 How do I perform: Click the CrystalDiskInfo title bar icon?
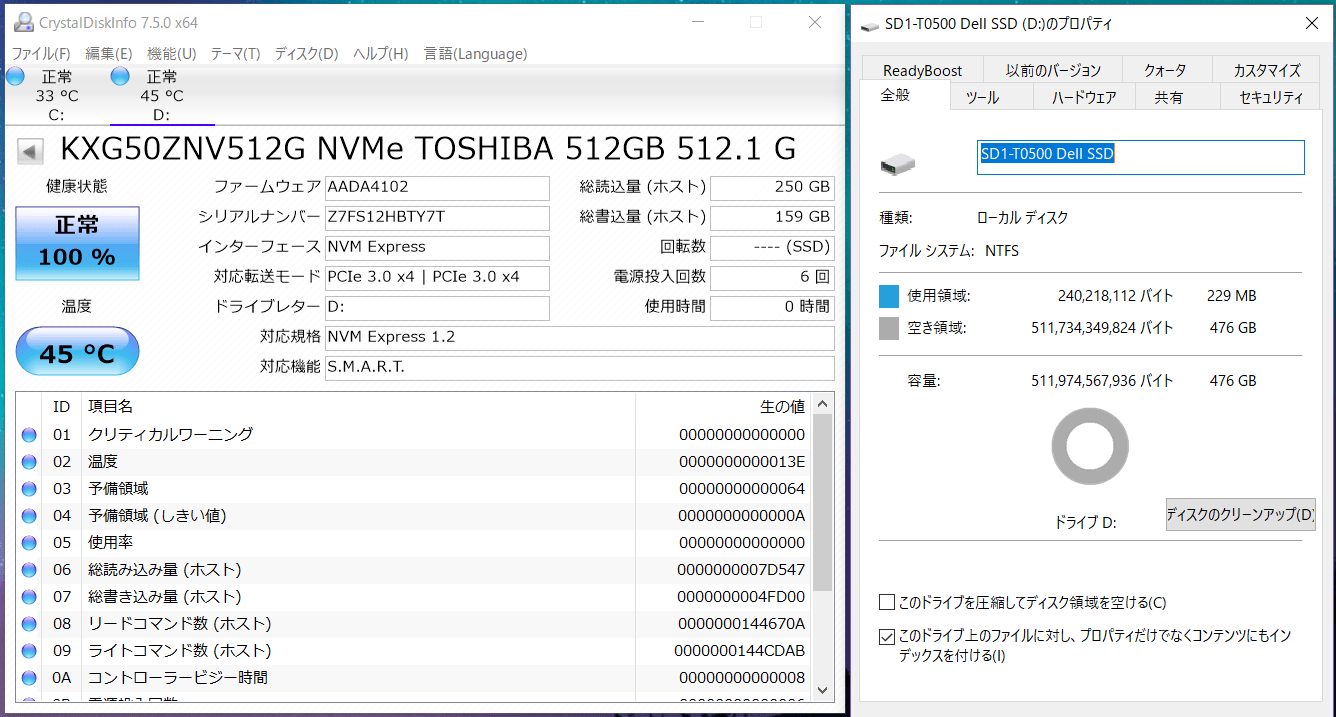coord(22,22)
